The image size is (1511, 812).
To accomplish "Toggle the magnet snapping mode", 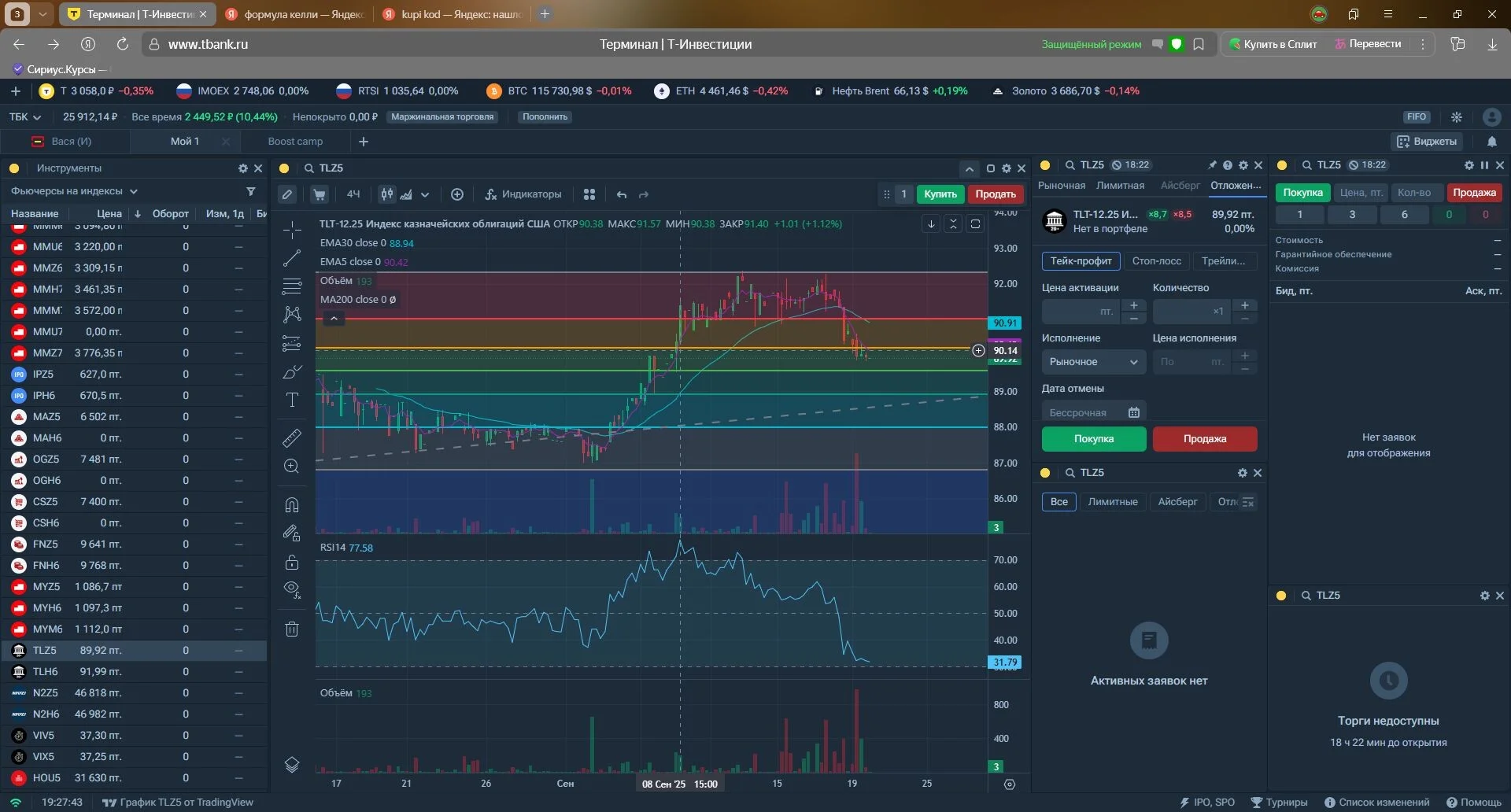I will 292,505.
